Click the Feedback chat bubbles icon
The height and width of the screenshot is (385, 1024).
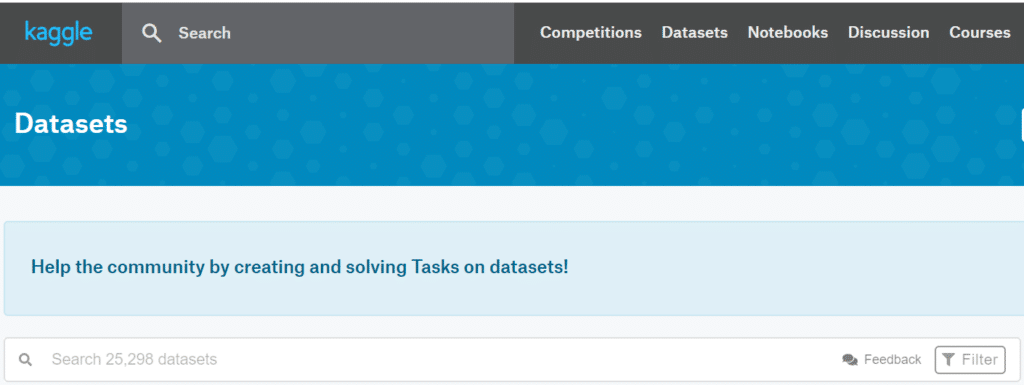[850, 360]
